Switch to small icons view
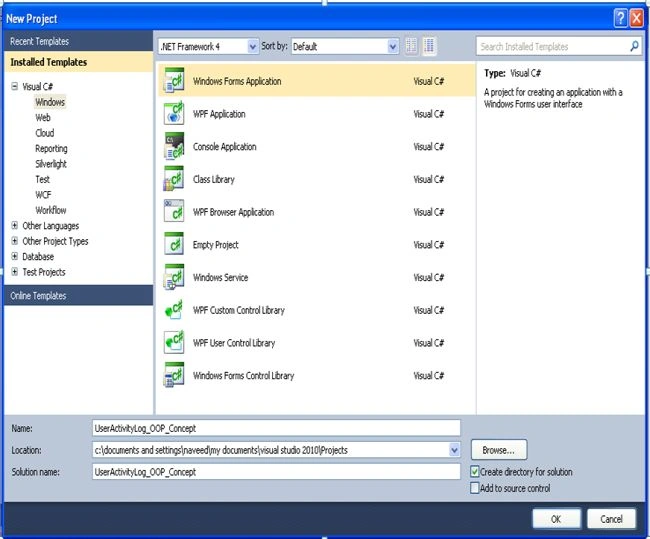Image resolution: width=650 pixels, height=539 pixels. pyautogui.click(x=411, y=46)
